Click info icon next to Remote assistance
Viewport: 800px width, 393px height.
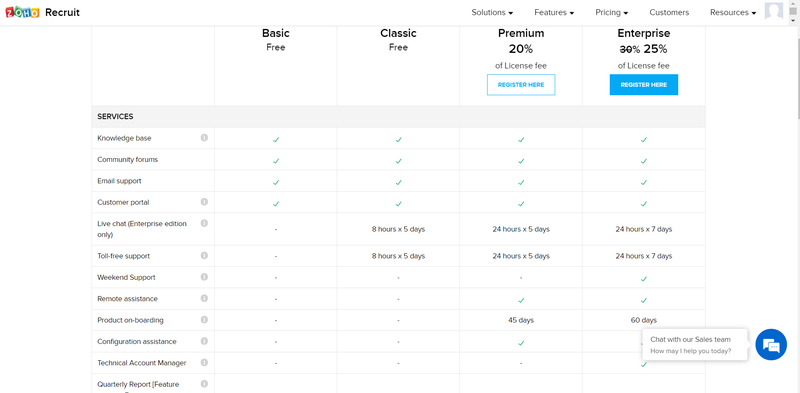(x=204, y=298)
